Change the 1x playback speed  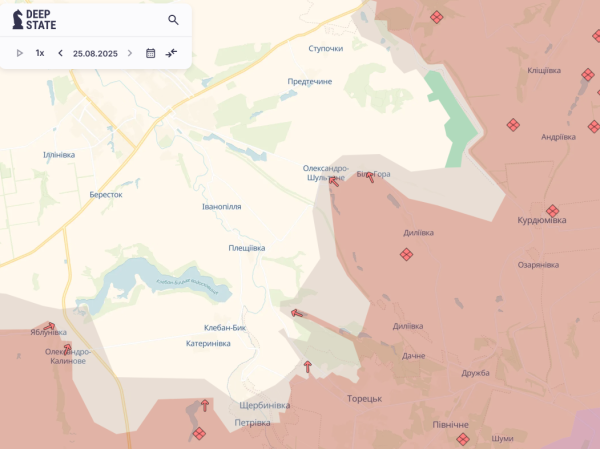[x=40, y=53]
